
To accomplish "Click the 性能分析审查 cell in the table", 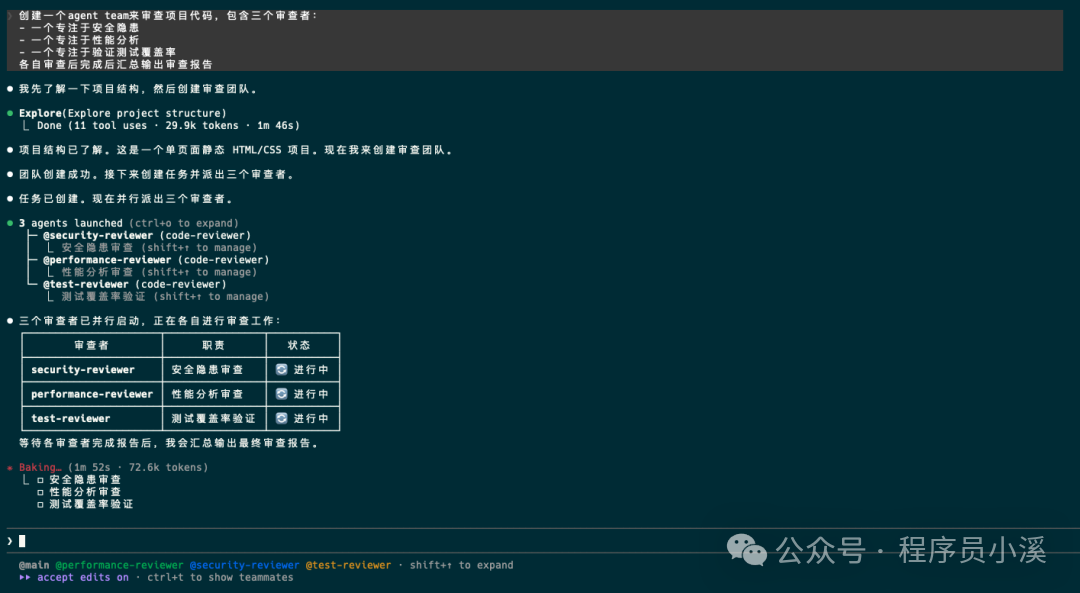I will 214,394.
